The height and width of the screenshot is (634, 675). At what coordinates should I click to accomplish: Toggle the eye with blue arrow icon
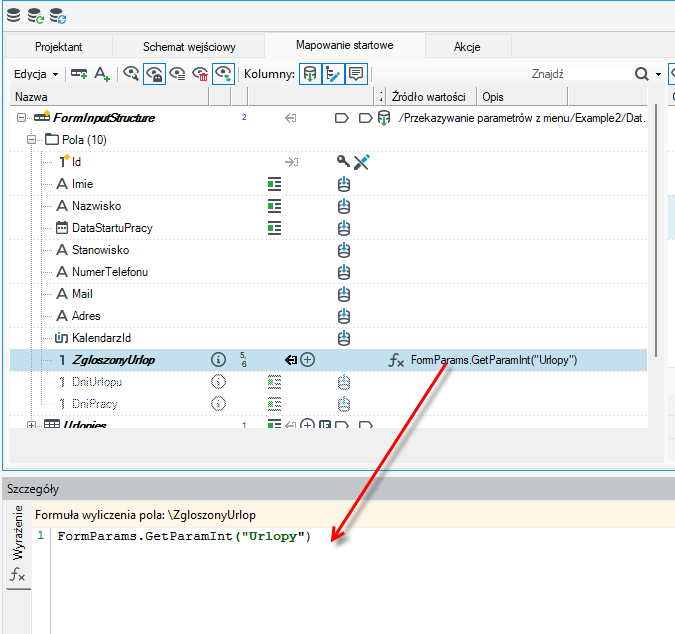[x=223, y=74]
